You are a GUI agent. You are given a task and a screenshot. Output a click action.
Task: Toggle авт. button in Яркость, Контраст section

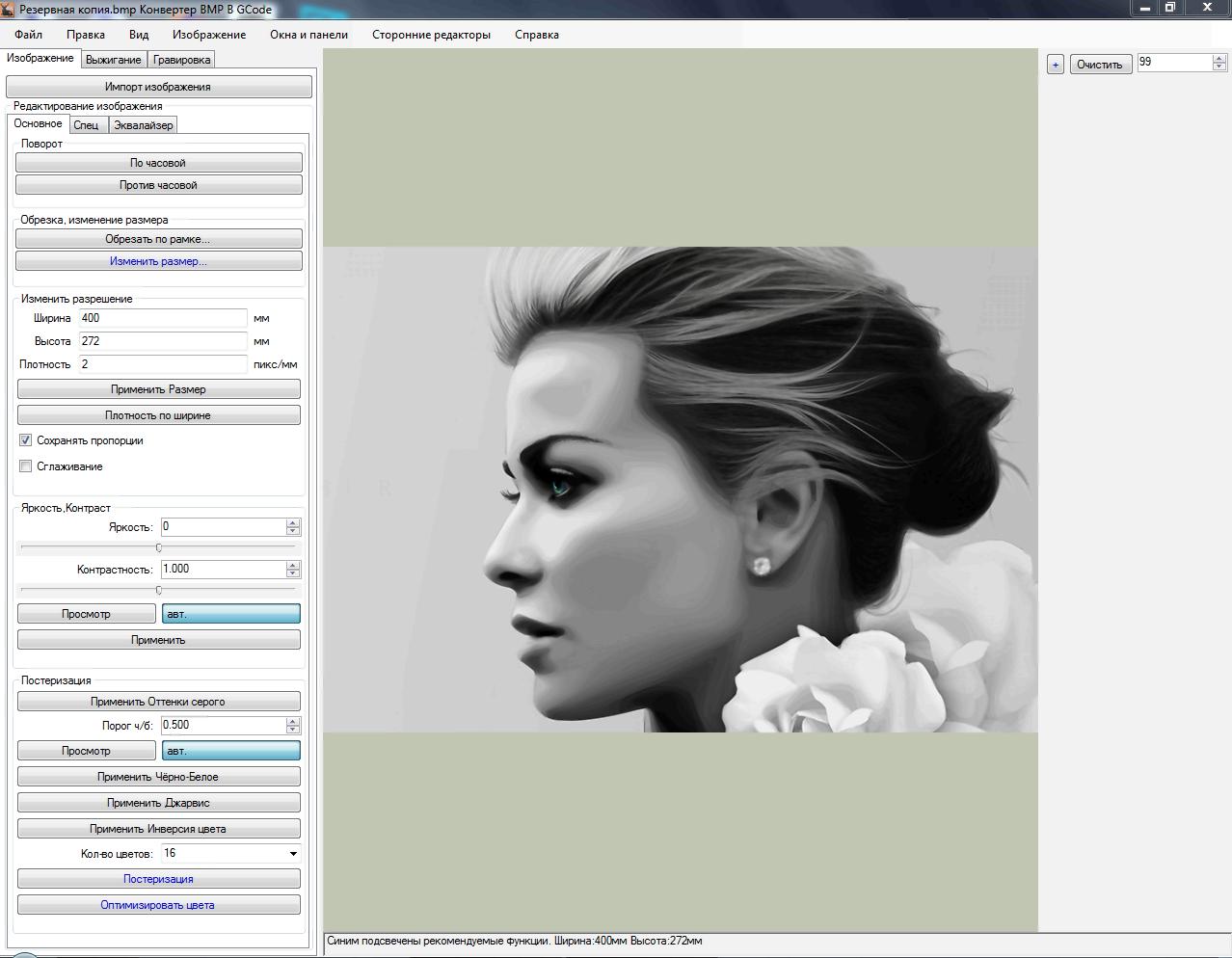pyautogui.click(x=231, y=614)
